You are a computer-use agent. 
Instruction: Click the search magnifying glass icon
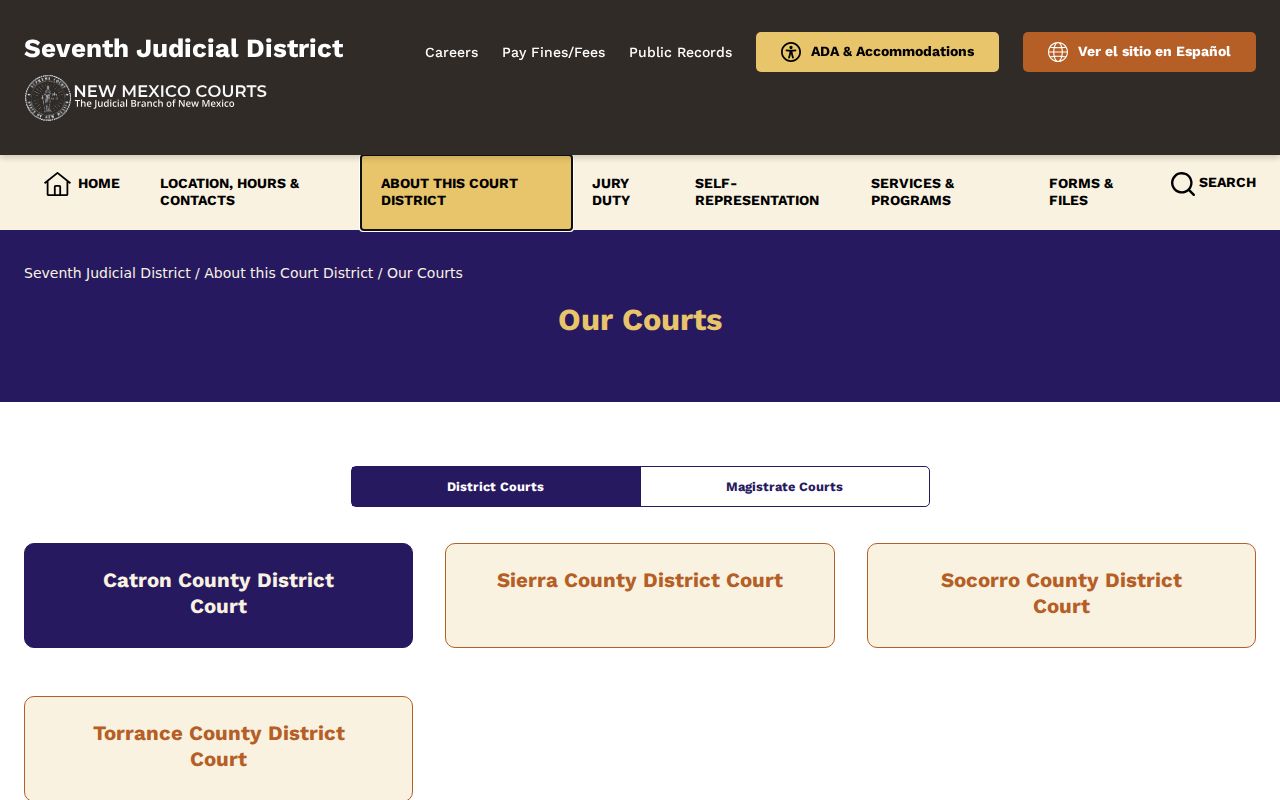[1182, 184]
